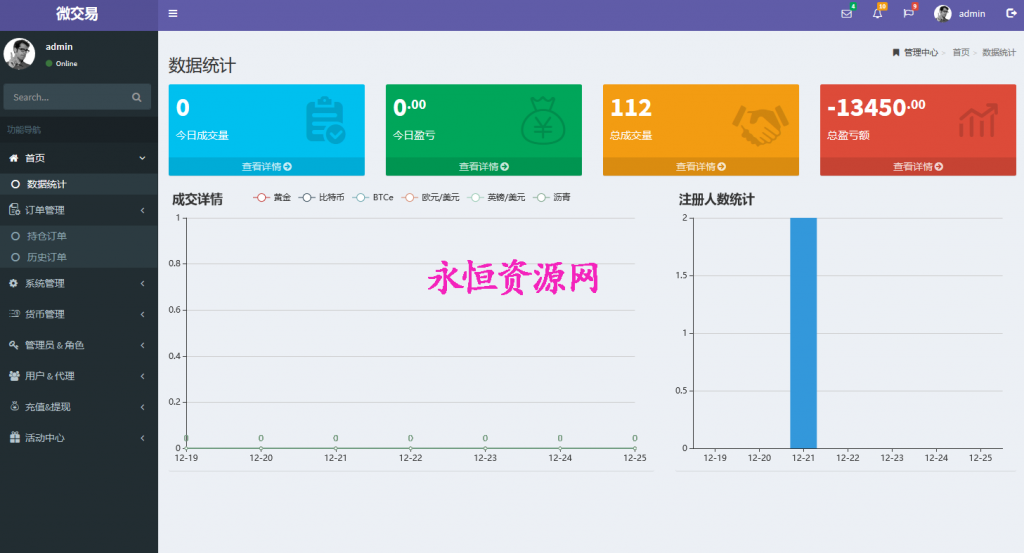Click the sidebar Search input field

[x=65, y=97]
